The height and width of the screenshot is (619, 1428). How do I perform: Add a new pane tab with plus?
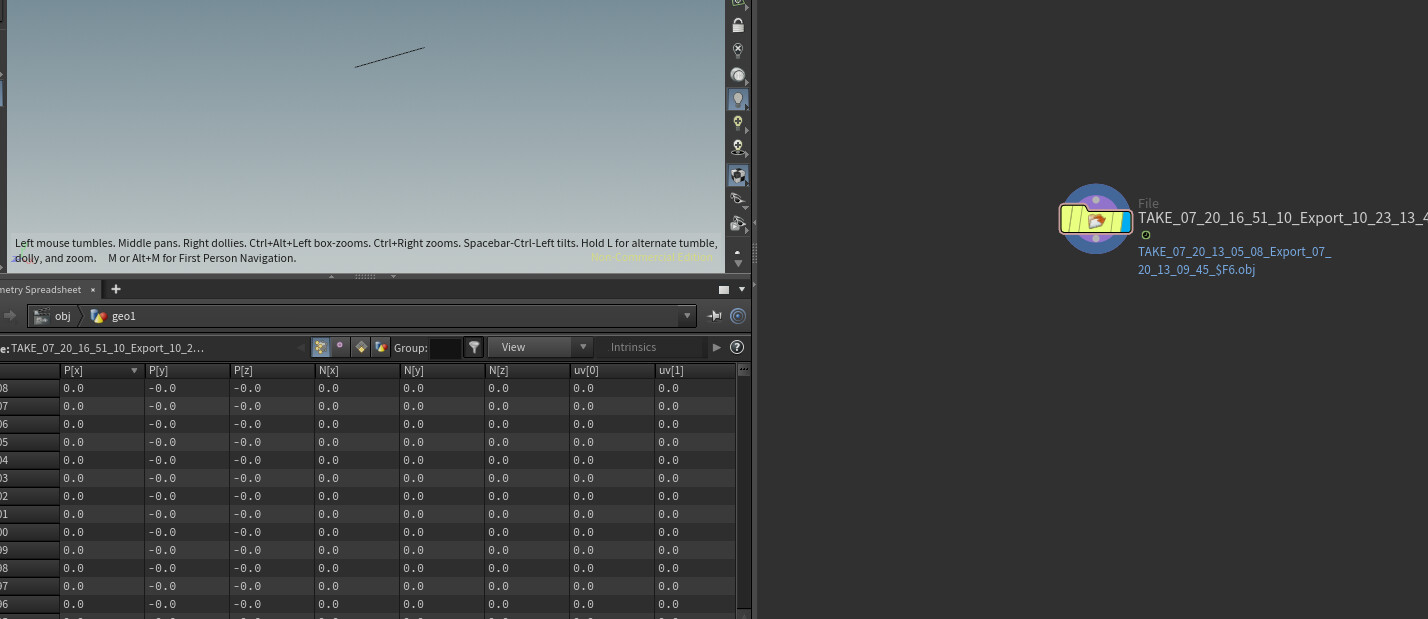[116, 289]
